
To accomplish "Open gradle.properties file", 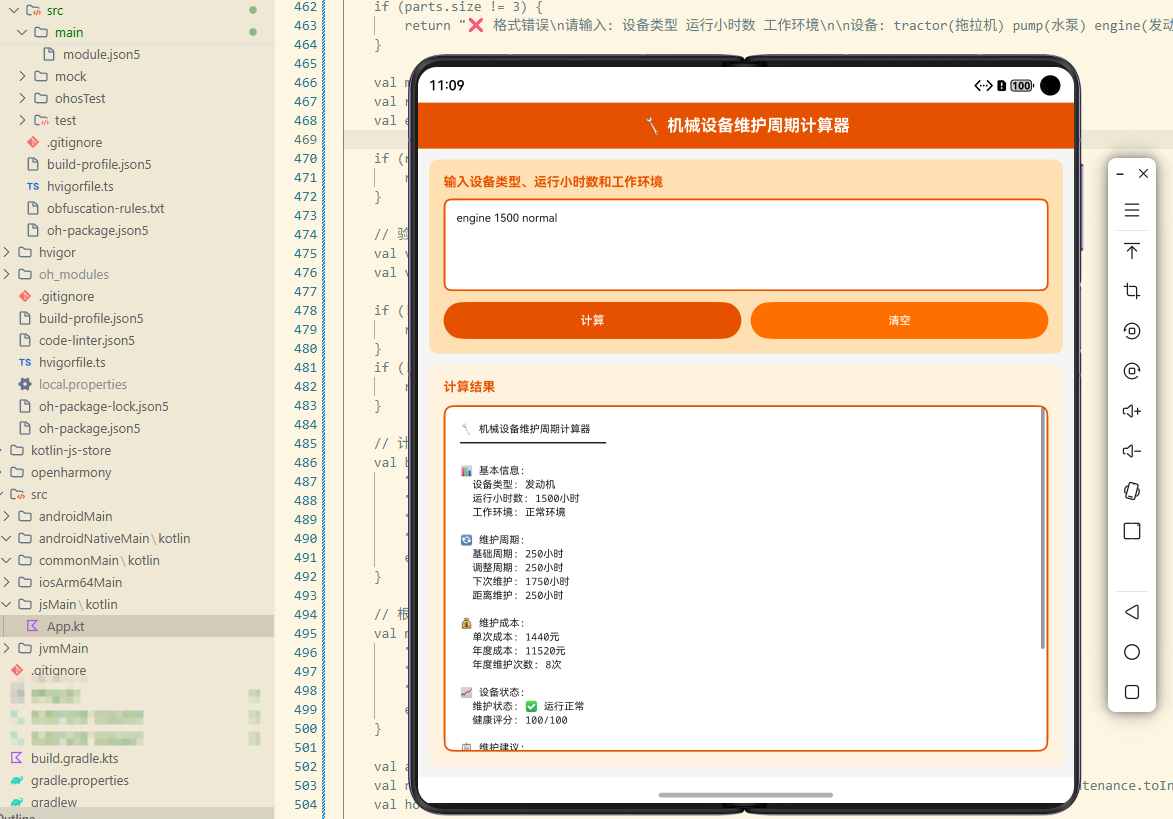I will click(x=80, y=780).
